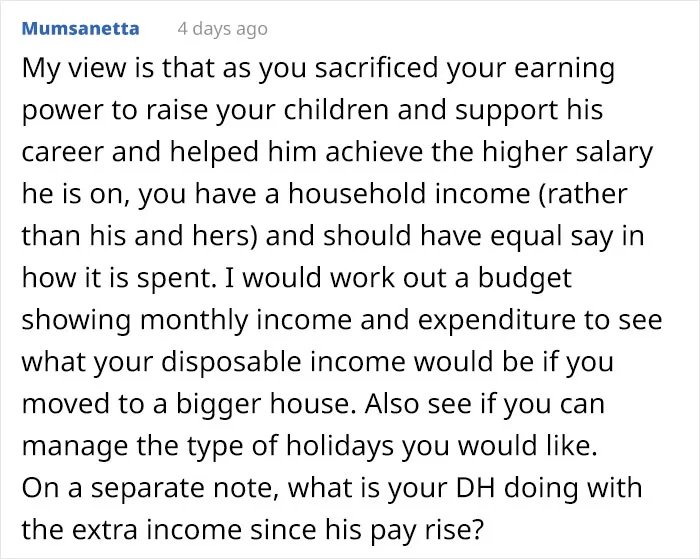The image size is (700, 559).
Task: Click the words 'higher salary' in the comment
Action: coord(567,153)
